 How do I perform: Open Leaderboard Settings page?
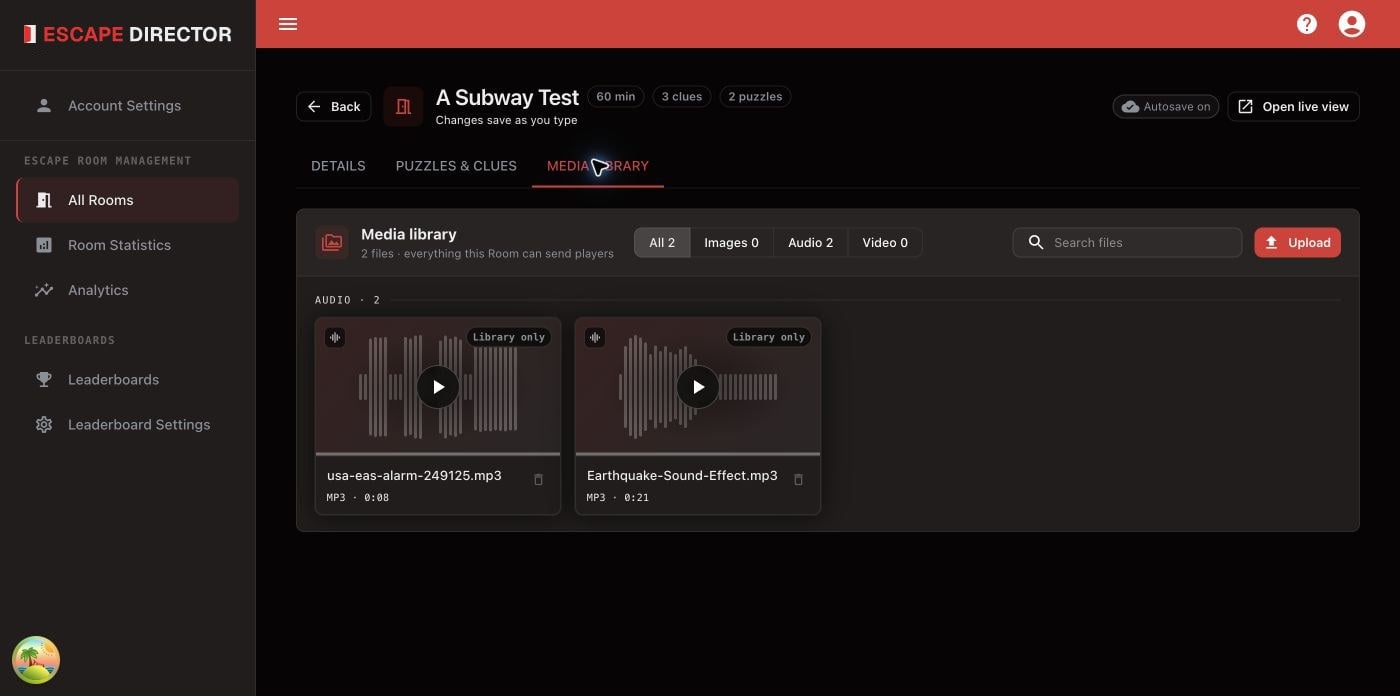128,424
